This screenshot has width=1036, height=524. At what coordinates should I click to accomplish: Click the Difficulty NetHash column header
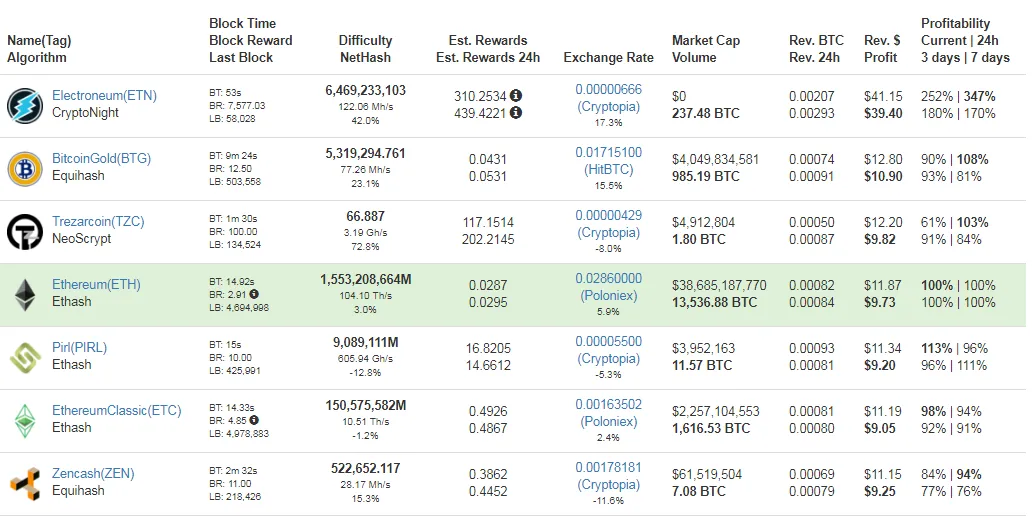[365, 49]
